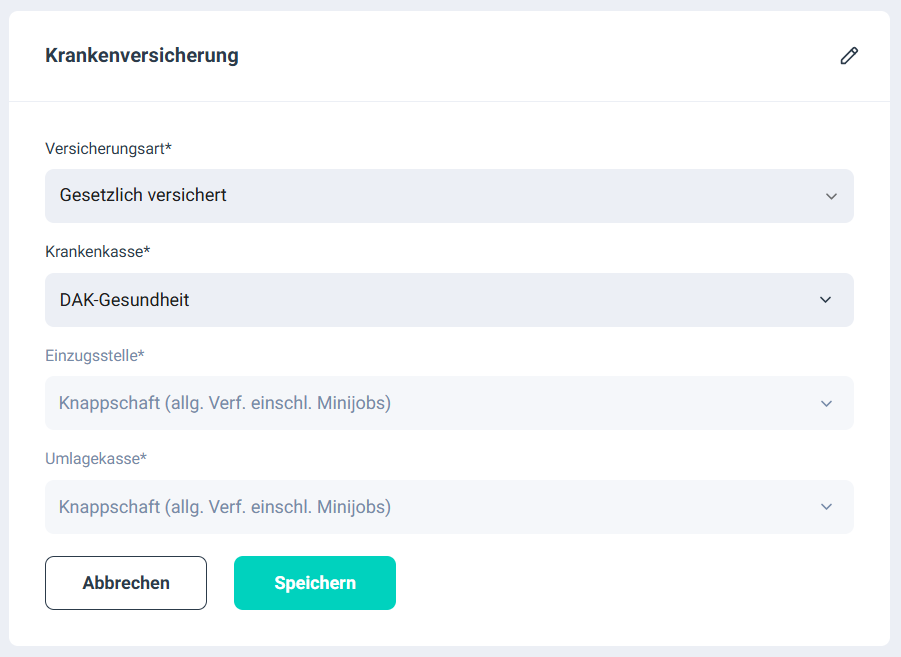Select the 'Gesetzlich versichert' value text
Viewport: 901px width, 657px height.
tap(143, 196)
